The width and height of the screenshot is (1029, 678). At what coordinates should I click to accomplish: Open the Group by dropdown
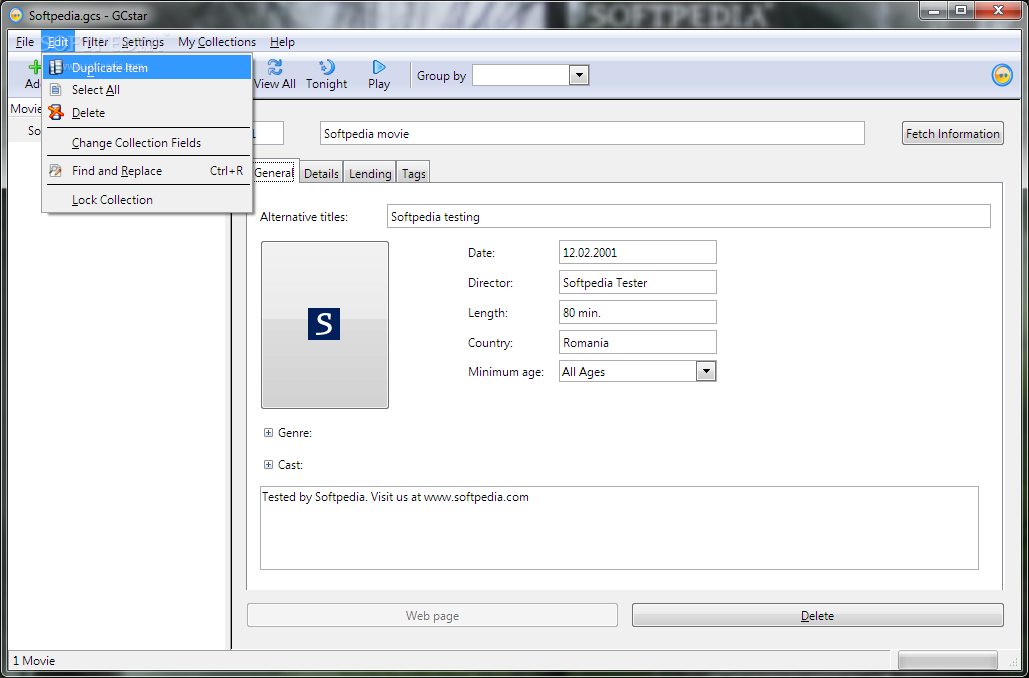coord(578,75)
